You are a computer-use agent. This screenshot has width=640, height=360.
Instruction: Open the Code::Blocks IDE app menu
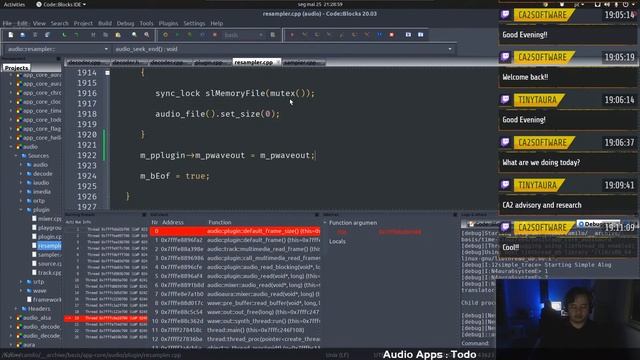click(x=61, y=4)
